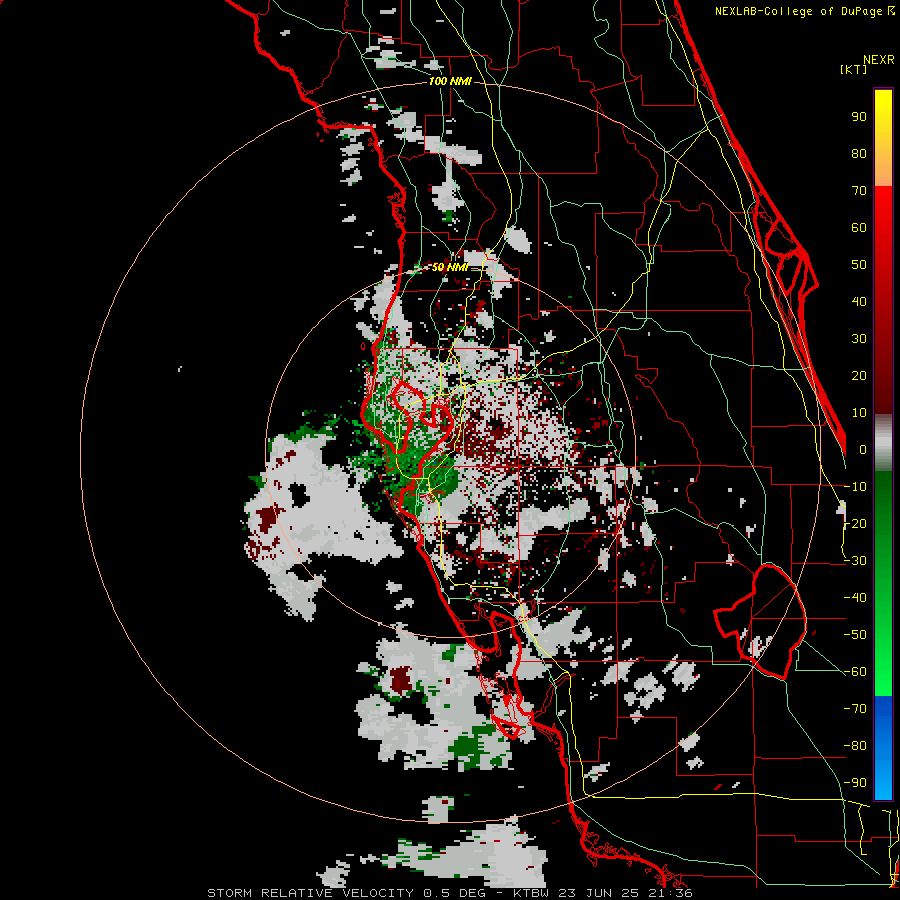The image size is (900, 900).
Task: Pick the bright green colorbar segment near -60
Action: (x=883, y=672)
